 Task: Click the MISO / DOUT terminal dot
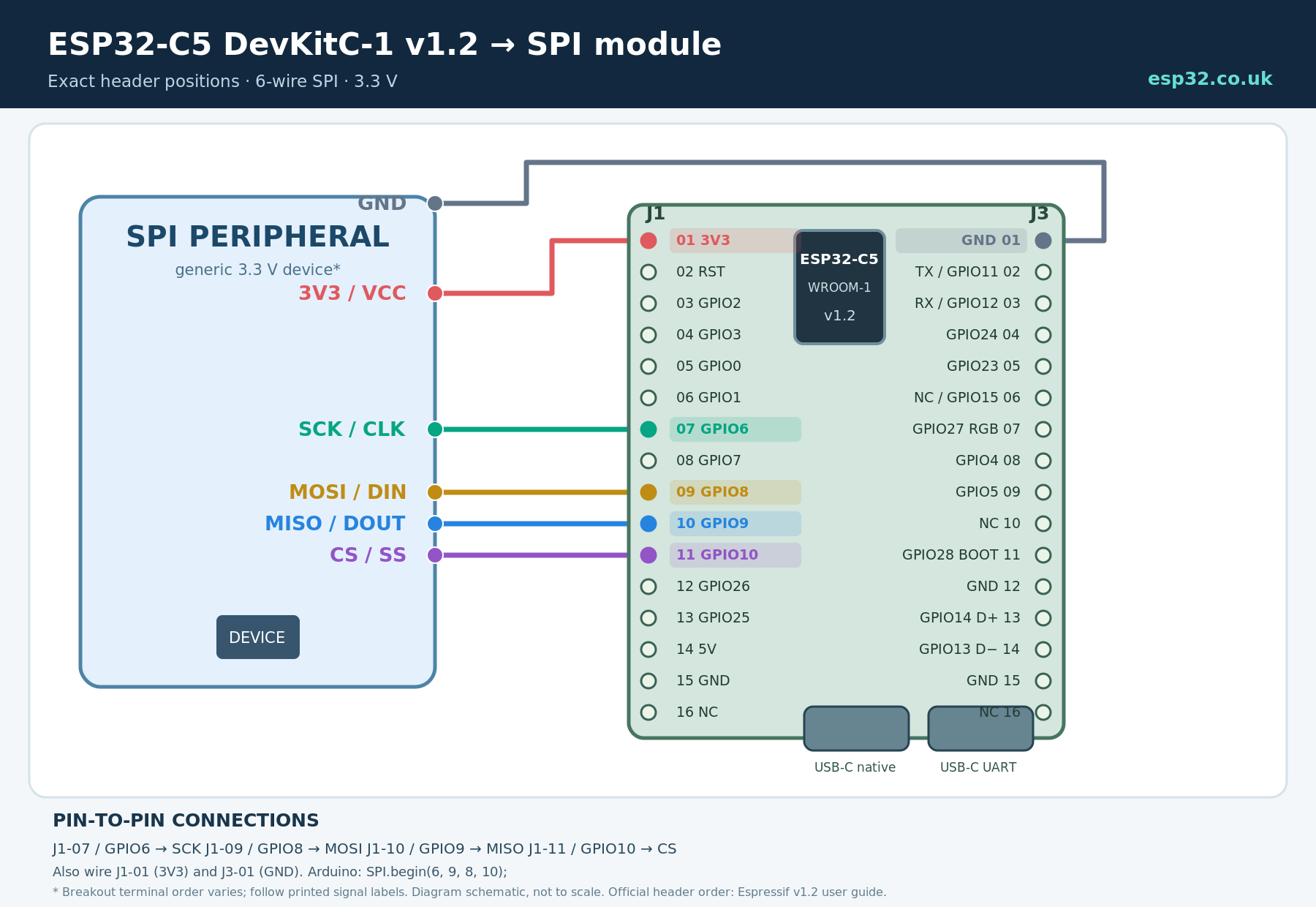(x=435, y=524)
